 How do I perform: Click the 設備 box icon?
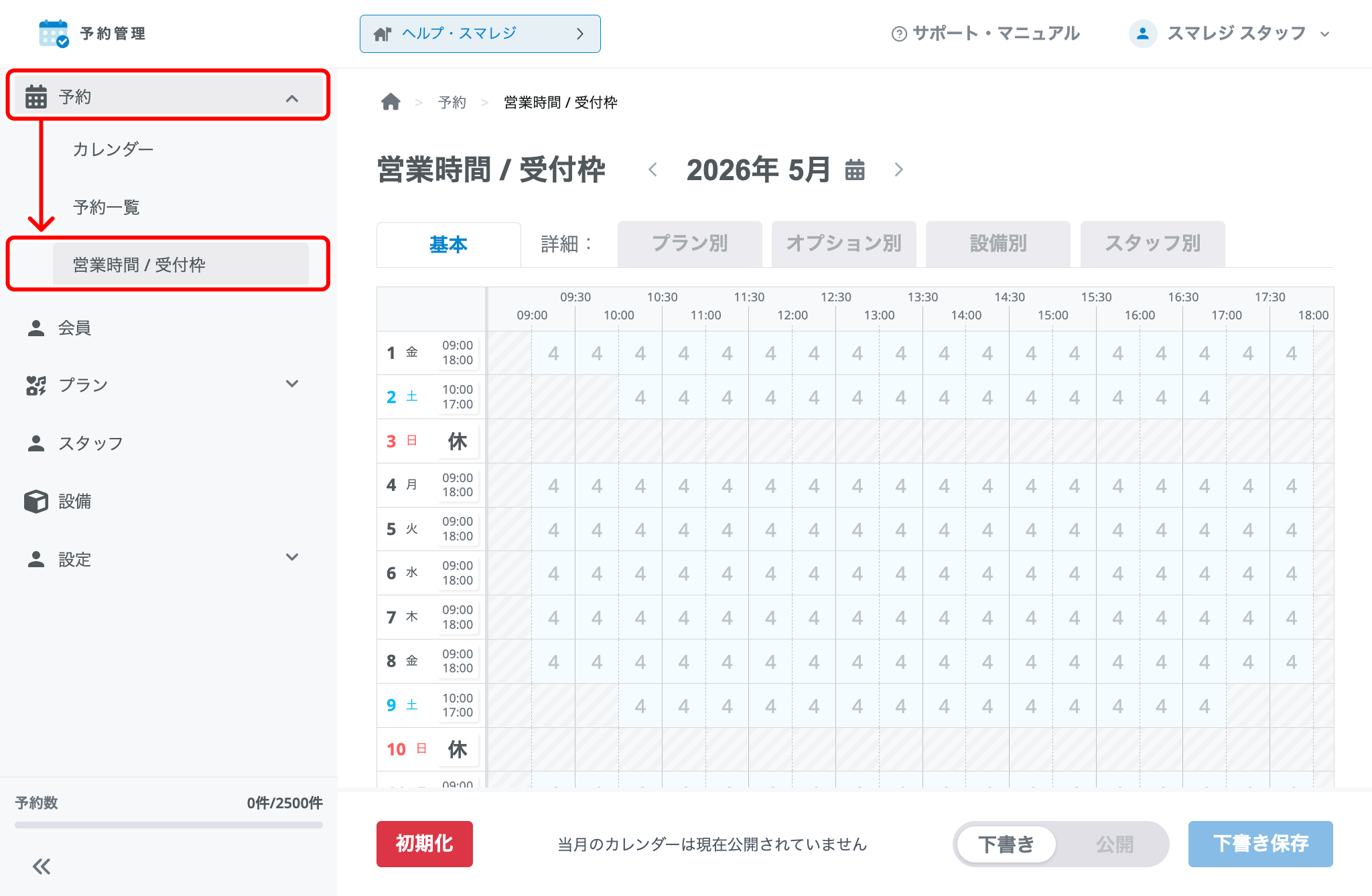click(36, 501)
